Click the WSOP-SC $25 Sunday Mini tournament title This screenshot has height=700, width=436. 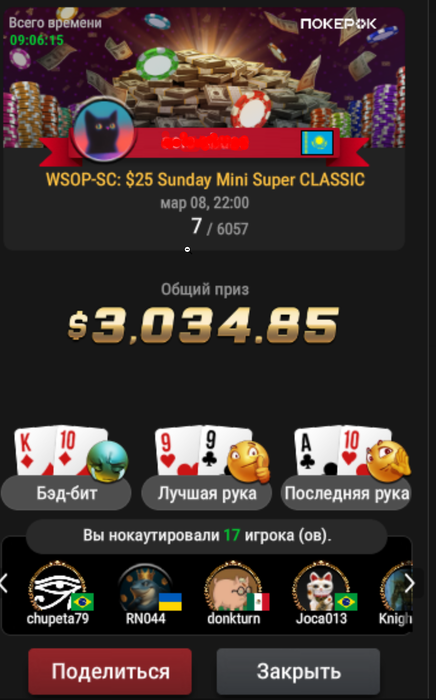pos(205,179)
